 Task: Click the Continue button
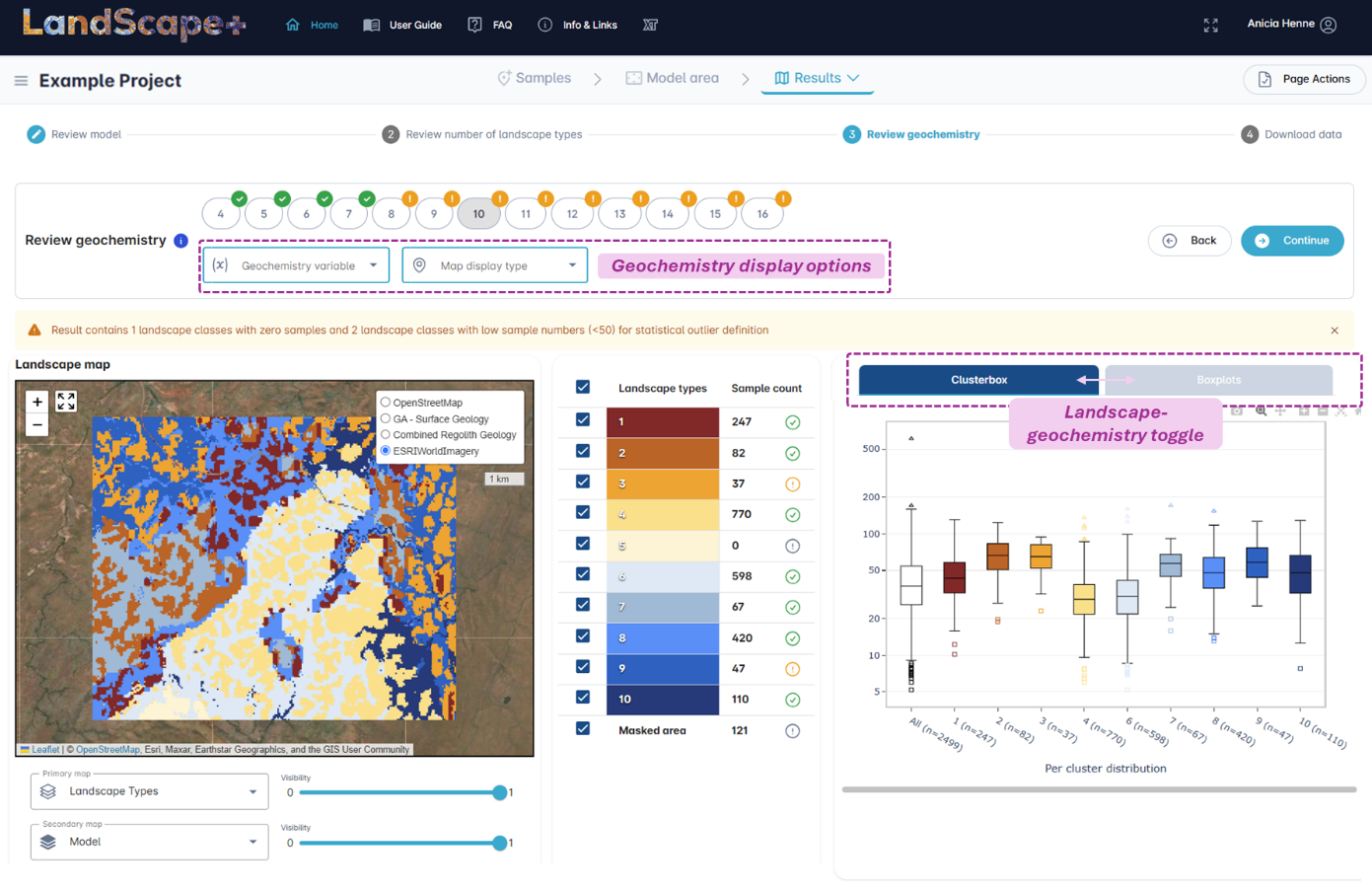(1292, 241)
